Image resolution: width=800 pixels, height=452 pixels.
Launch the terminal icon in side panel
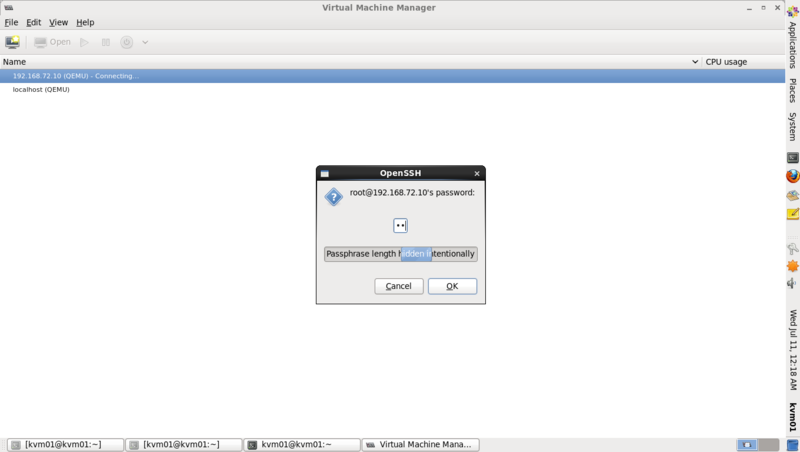[793, 158]
